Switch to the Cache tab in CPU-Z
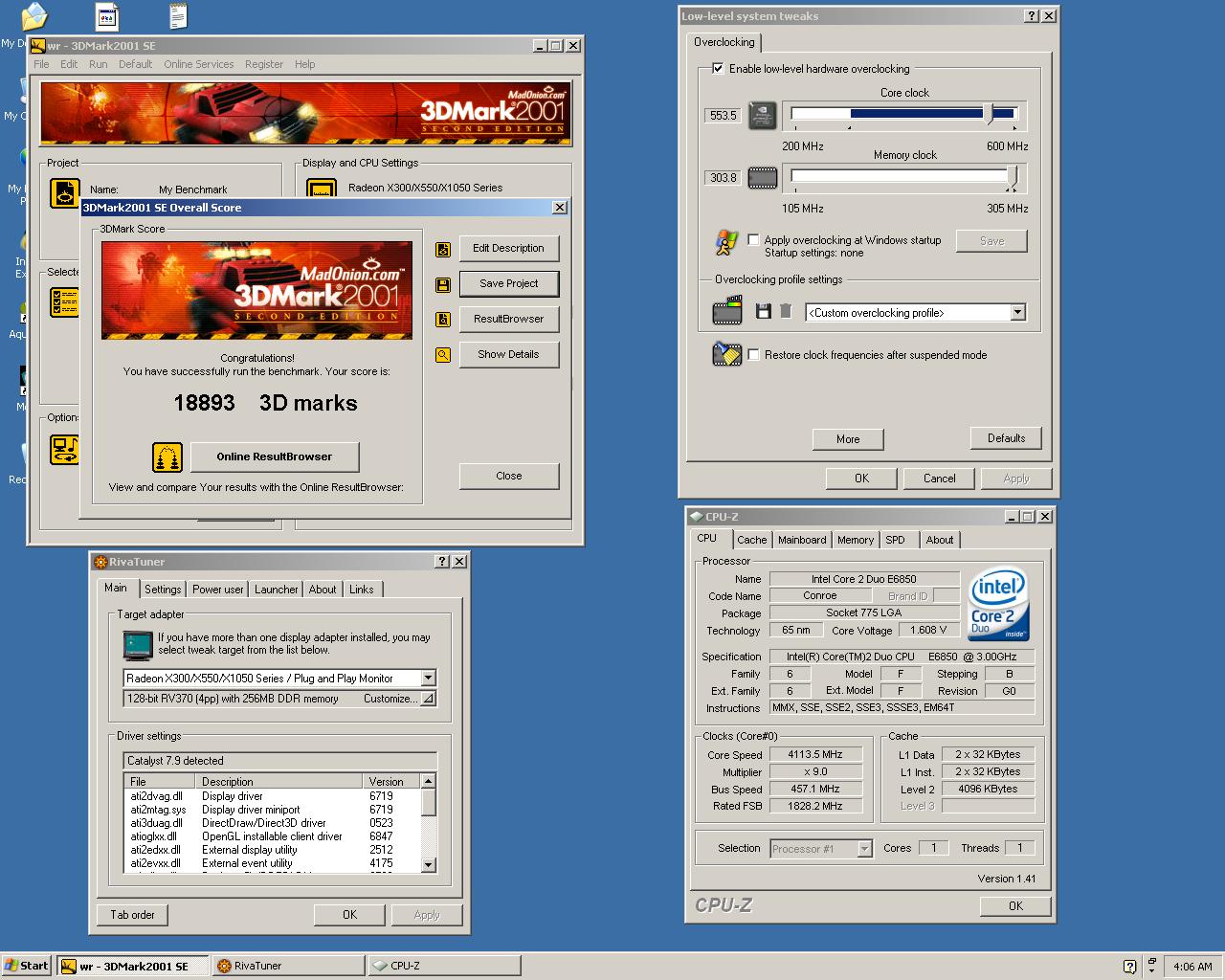The image size is (1225, 980). pyautogui.click(x=752, y=540)
